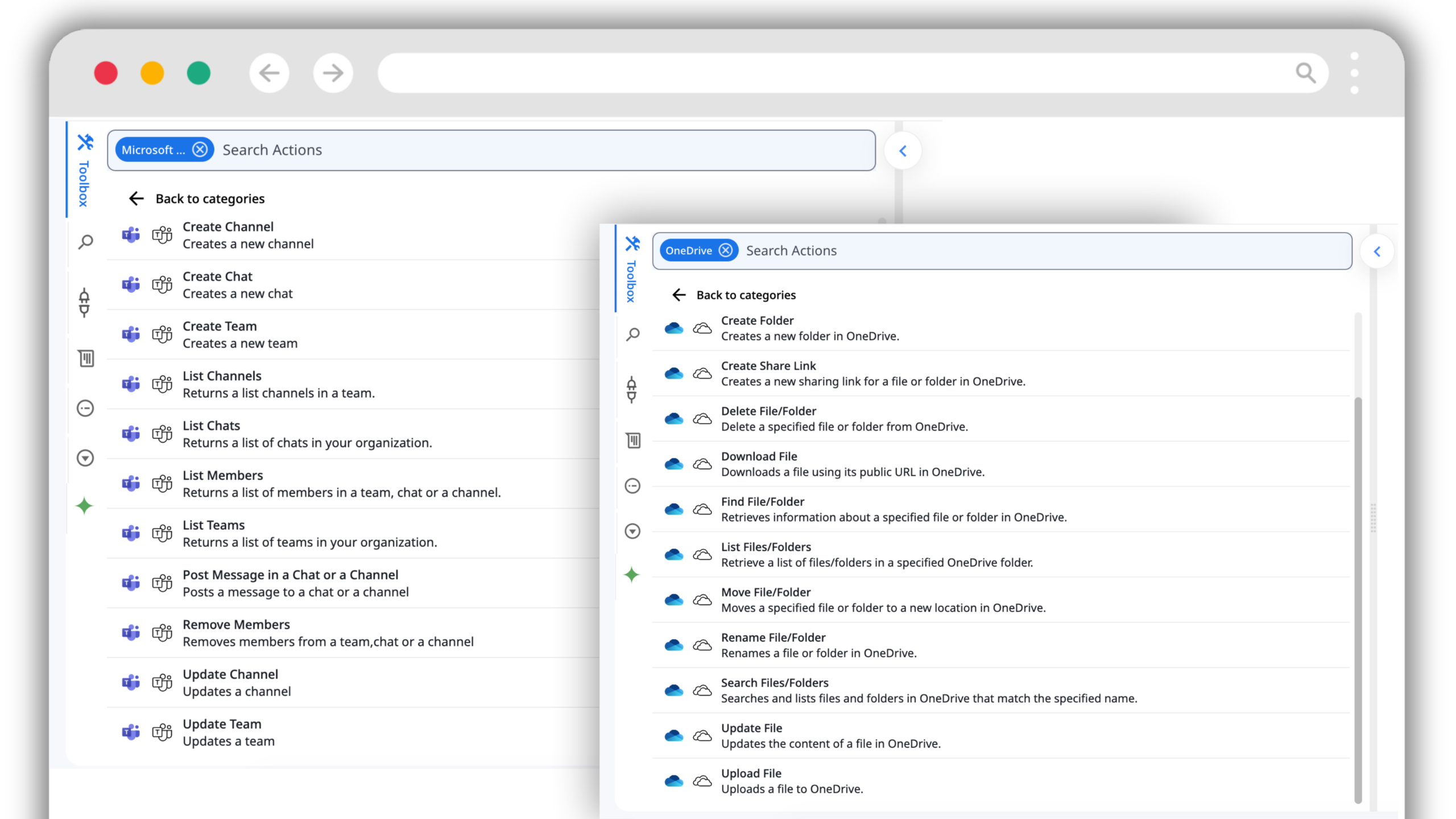Open Toolbox tab in the Microsoft Teams panel

pyautogui.click(x=84, y=170)
